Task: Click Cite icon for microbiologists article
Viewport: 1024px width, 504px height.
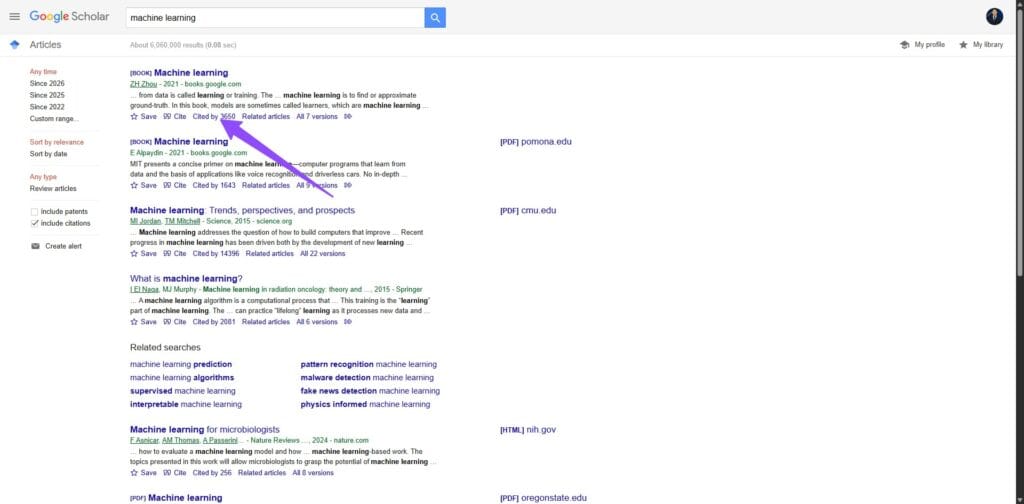Action: tap(167, 473)
